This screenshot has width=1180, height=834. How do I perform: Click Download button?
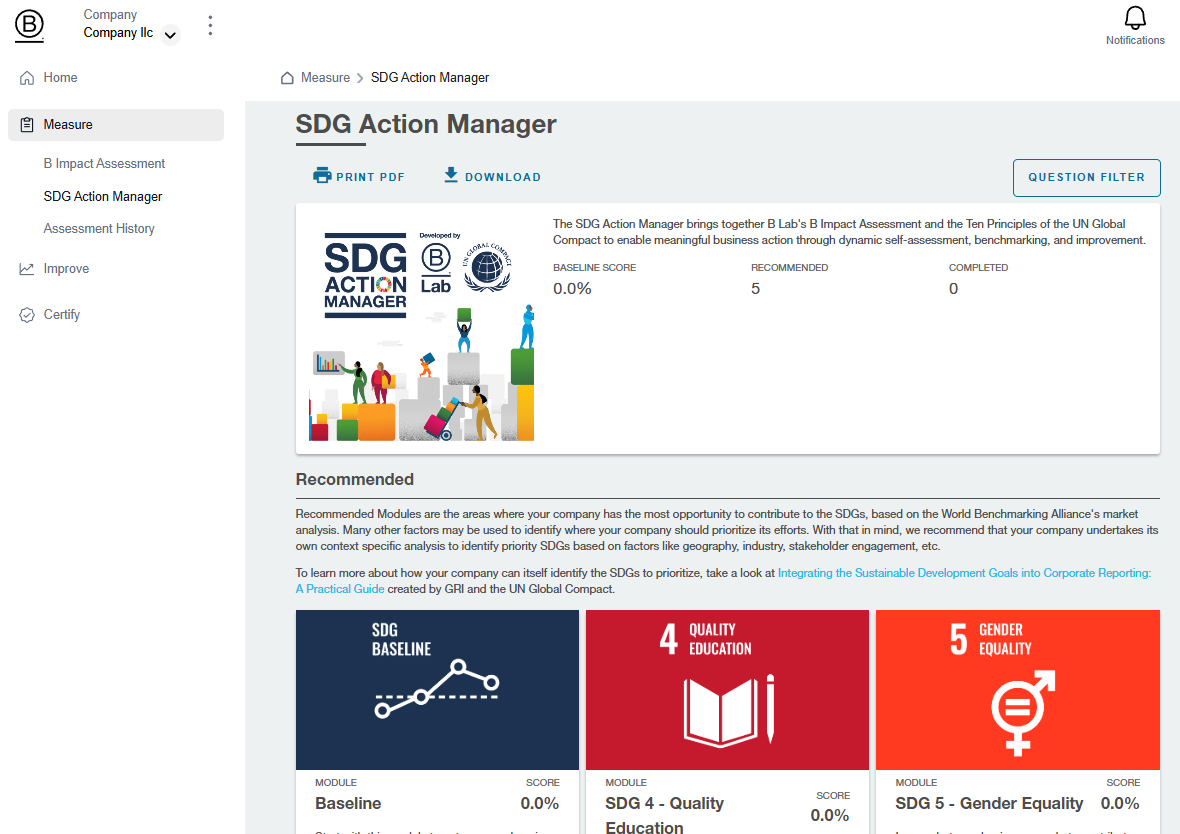[492, 176]
